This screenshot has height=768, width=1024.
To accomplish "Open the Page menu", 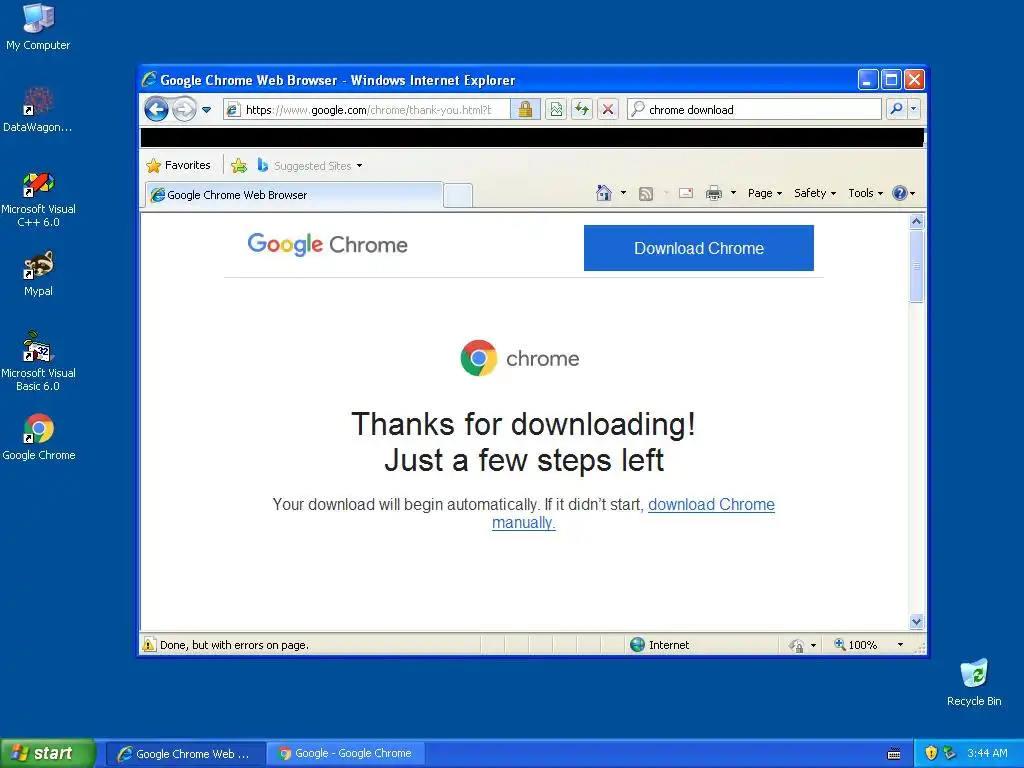I will click(765, 193).
